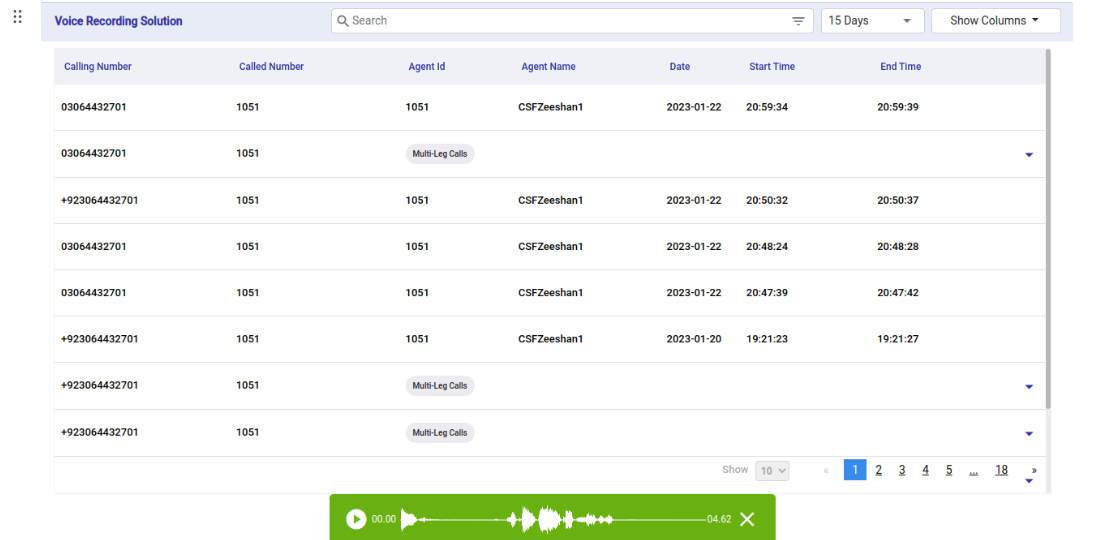Go to the next page arrow
The height and width of the screenshot is (540, 1104).
coord(1033,470)
